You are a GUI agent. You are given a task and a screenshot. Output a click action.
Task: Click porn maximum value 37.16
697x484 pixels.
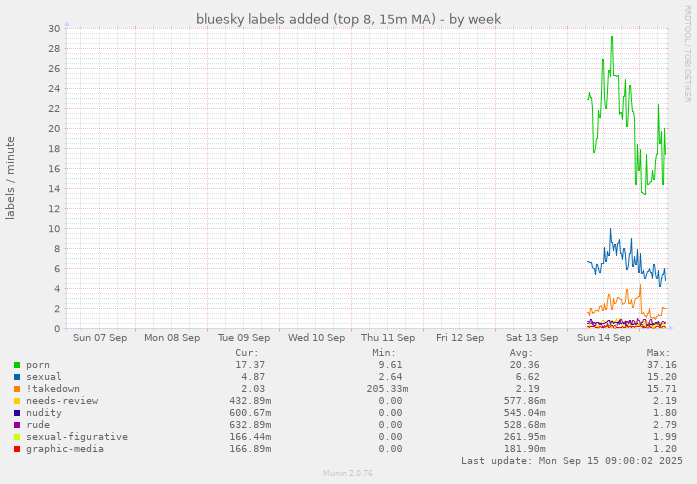pyautogui.click(x=662, y=365)
